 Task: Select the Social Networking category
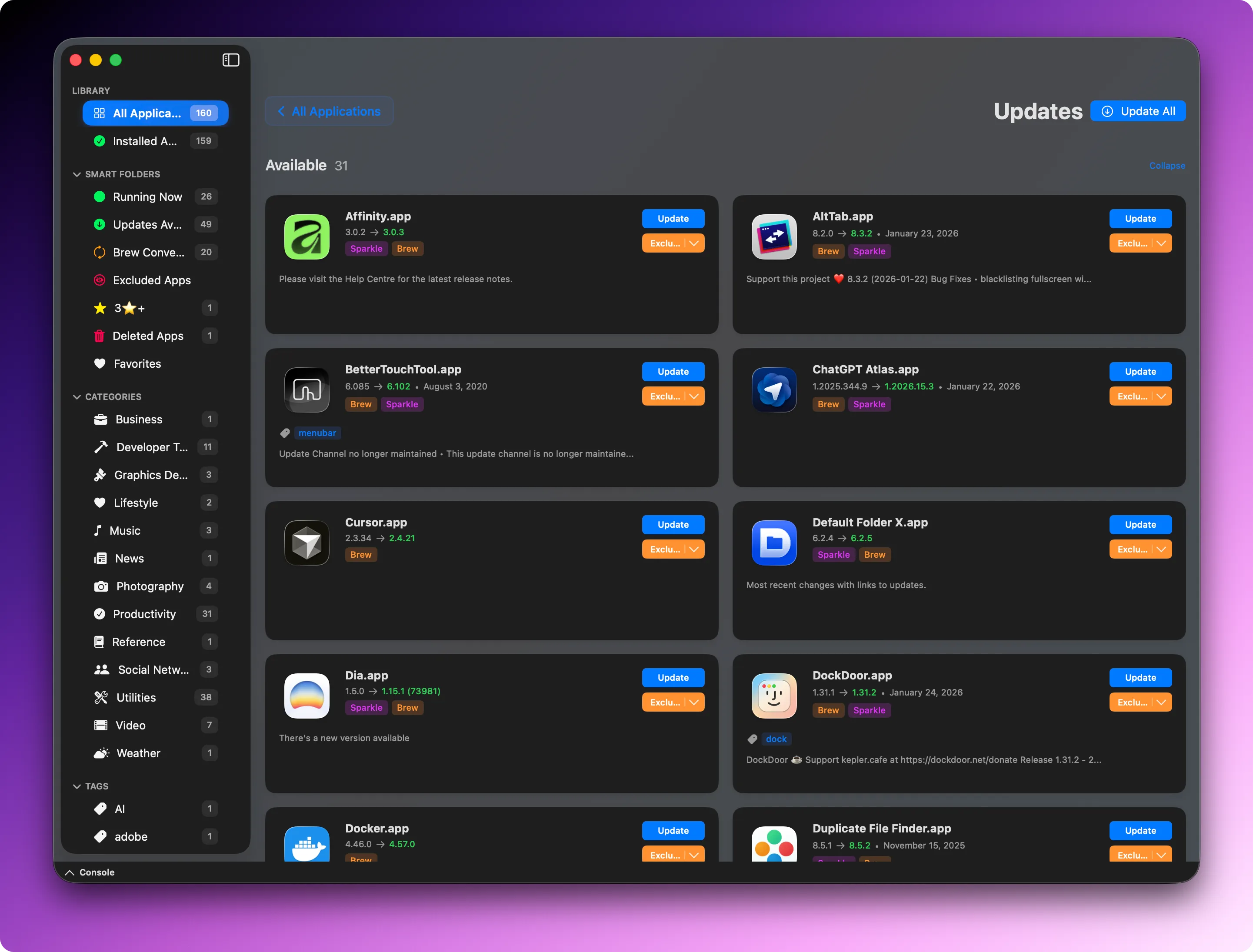(x=155, y=670)
